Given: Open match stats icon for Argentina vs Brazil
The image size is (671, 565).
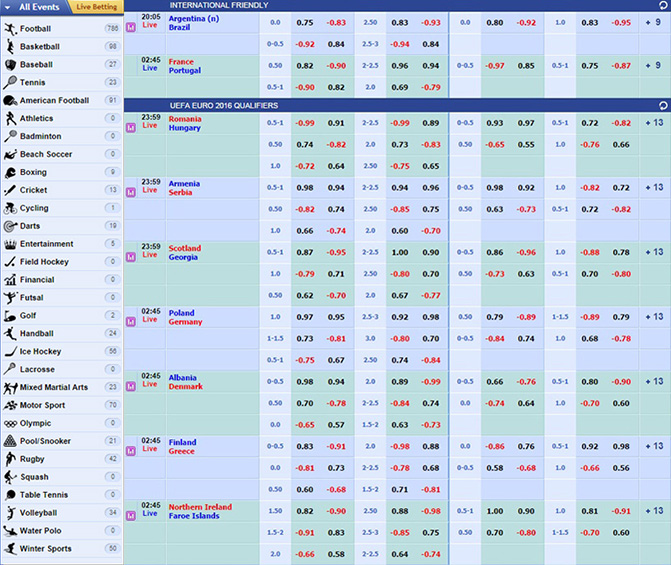Looking at the screenshot, I should (x=131, y=27).
